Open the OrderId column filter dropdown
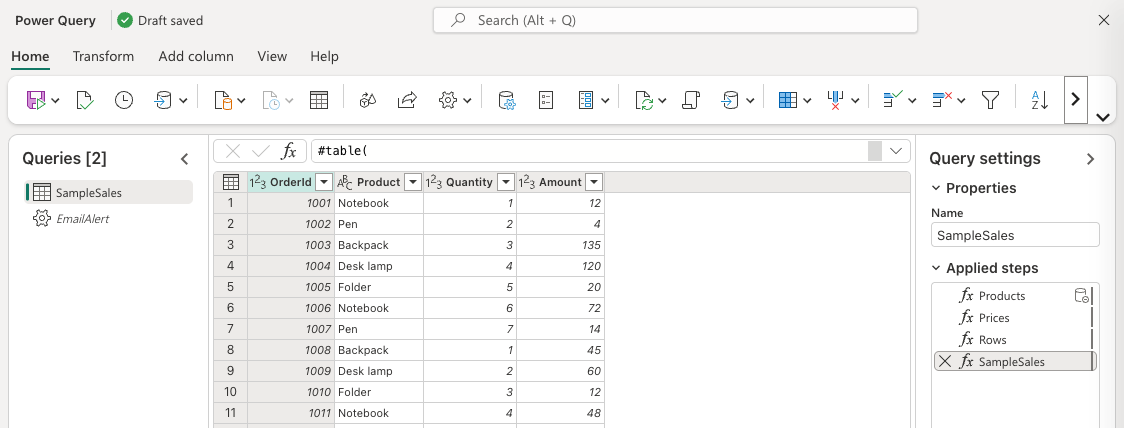This screenshot has width=1124, height=428. pyautogui.click(x=325, y=182)
